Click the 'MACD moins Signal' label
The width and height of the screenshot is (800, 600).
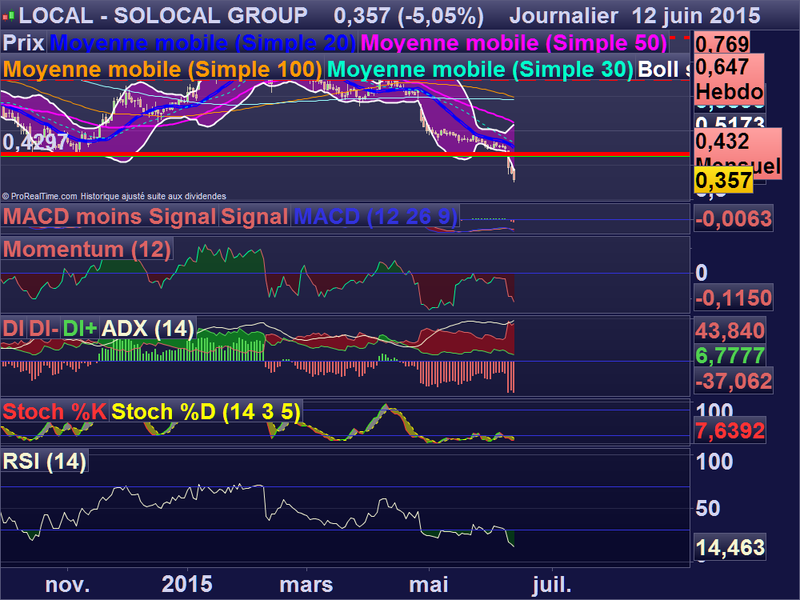tap(109, 216)
